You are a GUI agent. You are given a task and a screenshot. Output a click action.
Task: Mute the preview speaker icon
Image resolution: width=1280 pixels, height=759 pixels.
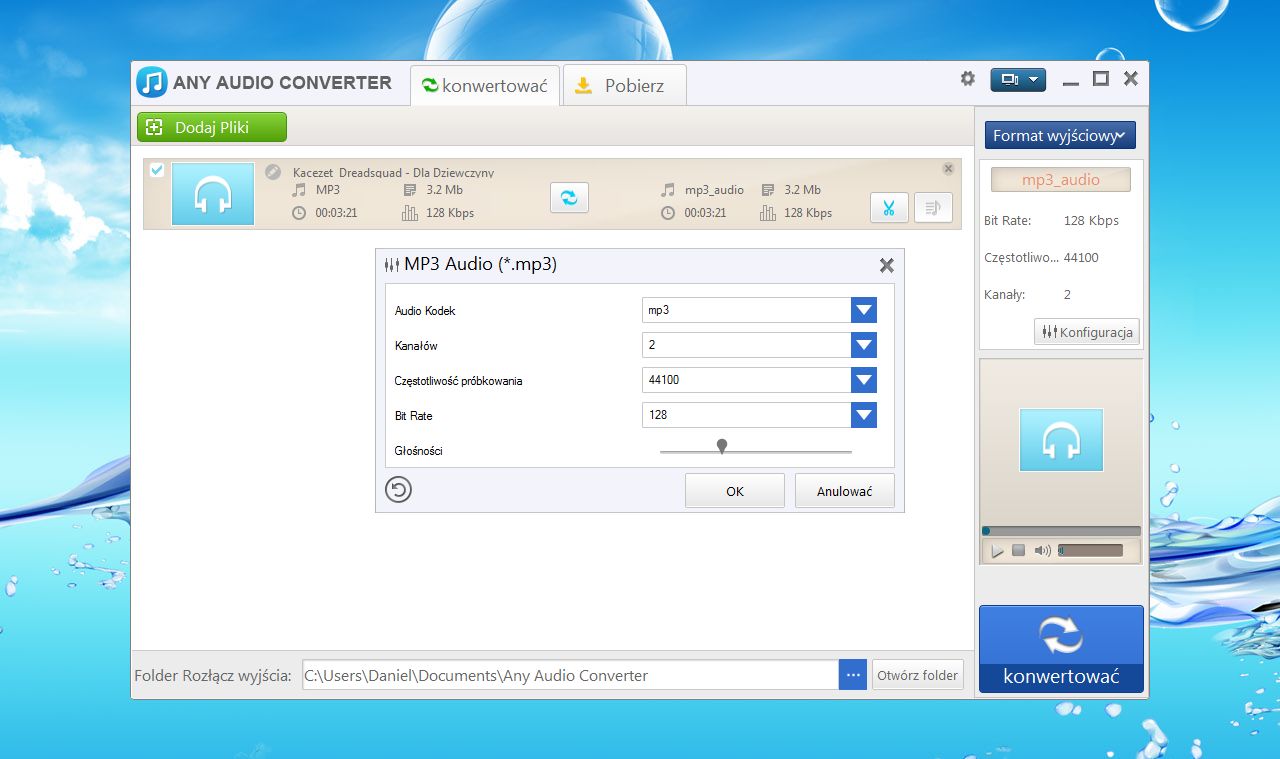(1043, 550)
